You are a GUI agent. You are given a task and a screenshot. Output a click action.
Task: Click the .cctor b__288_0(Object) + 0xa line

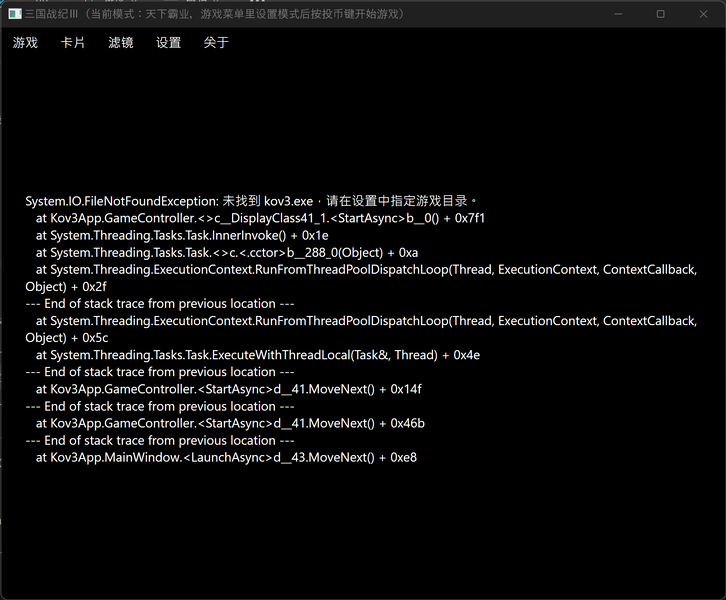point(227,252)
